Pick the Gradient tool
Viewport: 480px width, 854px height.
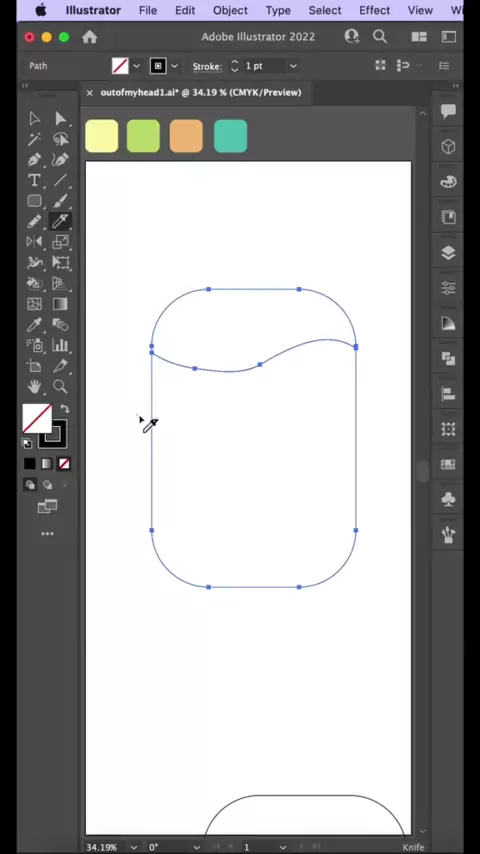pyautogui.click(x=60, y=304)
